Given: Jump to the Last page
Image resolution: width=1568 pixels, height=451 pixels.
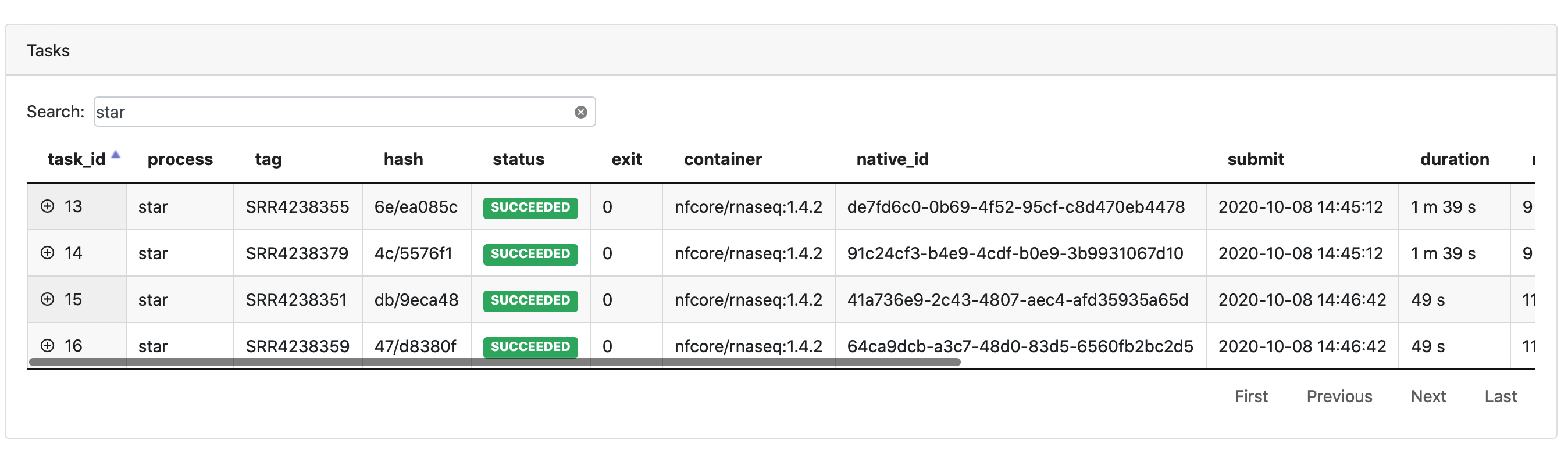Looking at the screenshot, I should [1500, 396].
